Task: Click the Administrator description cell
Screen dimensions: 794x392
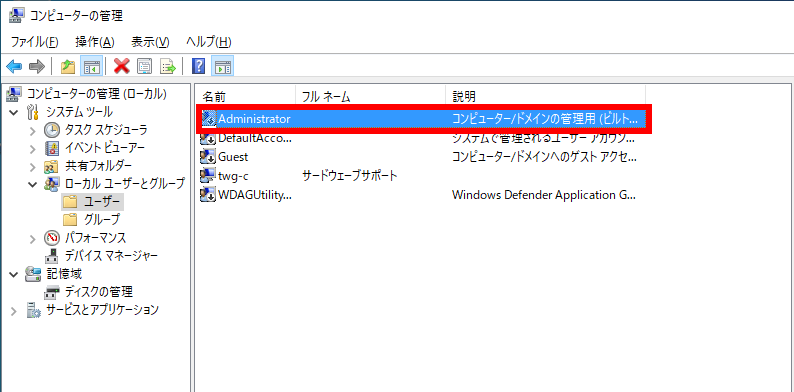Action: click(545, 119)
